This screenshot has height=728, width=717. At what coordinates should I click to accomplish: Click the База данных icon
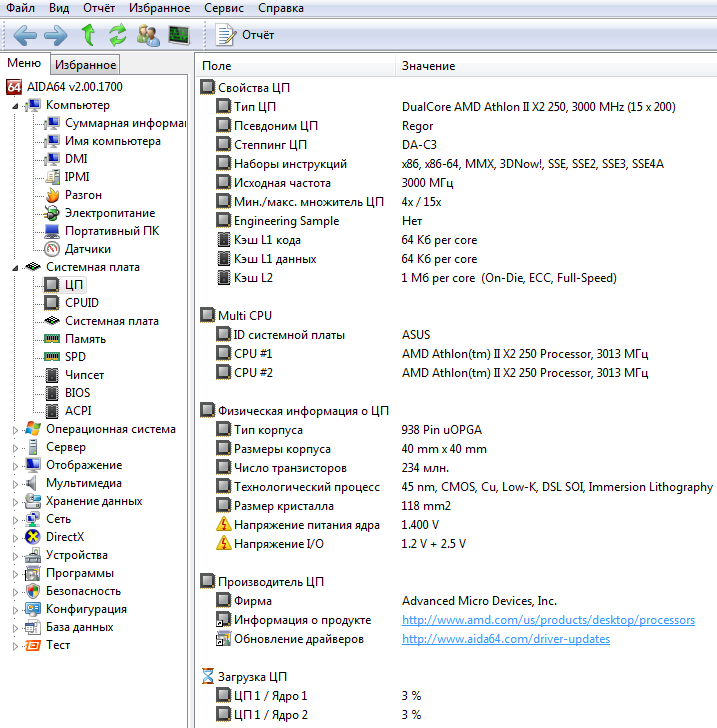coord(33,627)
